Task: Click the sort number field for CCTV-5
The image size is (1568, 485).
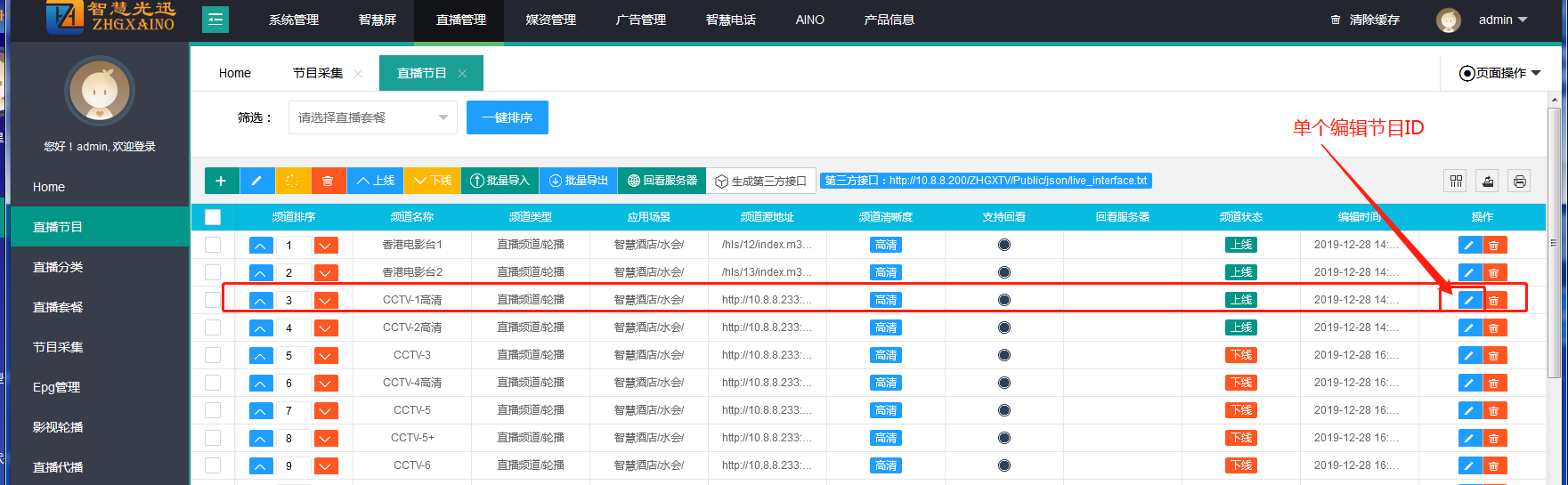Action: [292, 411]
